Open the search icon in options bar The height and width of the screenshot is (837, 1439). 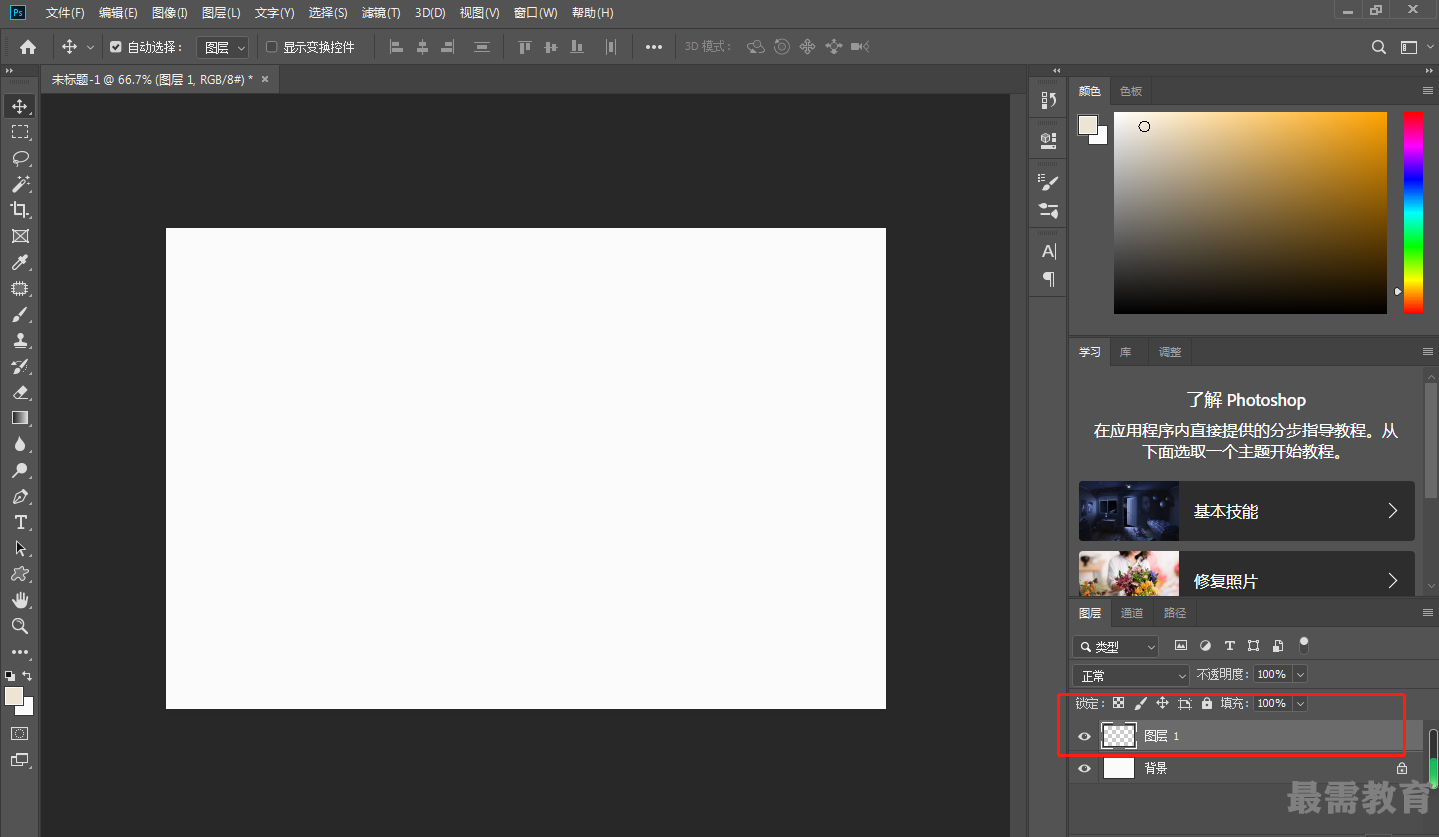[x=1379, y=47]
